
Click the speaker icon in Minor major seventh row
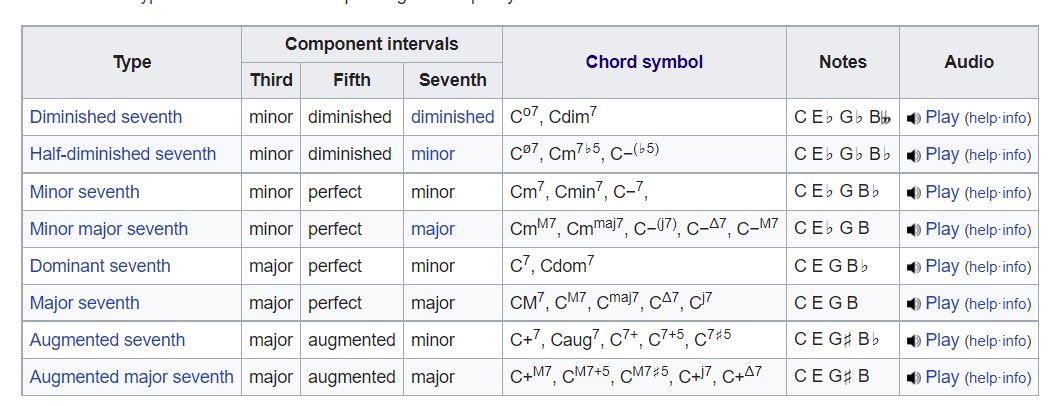coord(913,229)
